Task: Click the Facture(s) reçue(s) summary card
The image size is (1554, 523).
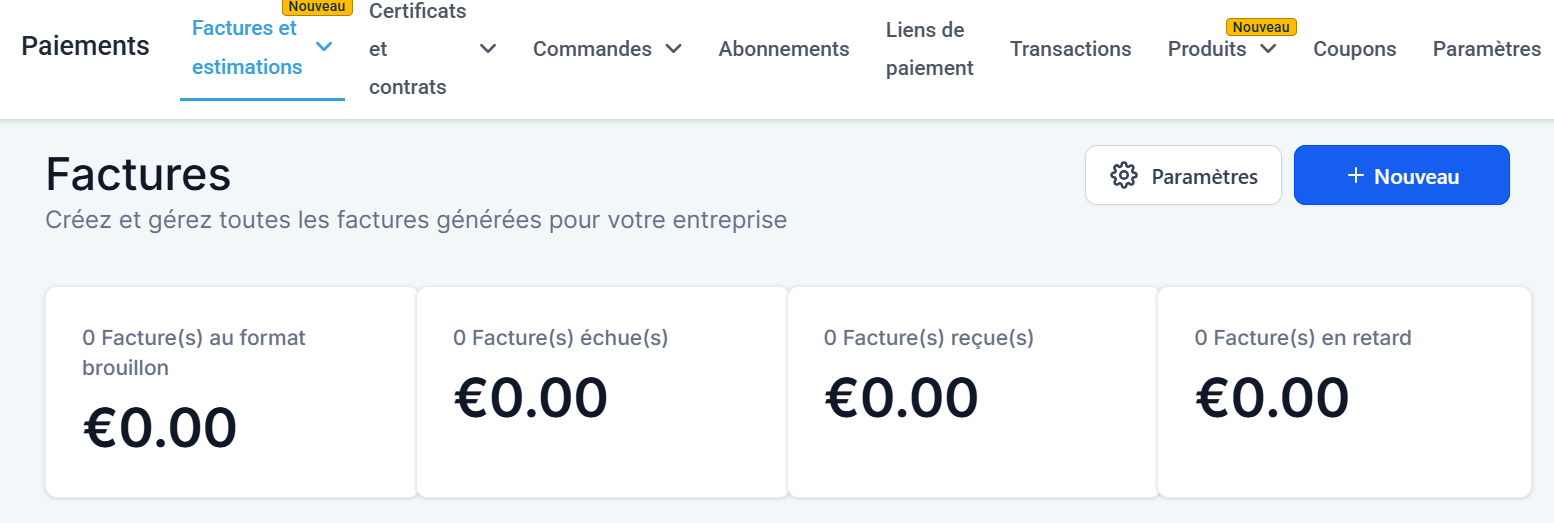Action: pyautogui.click(x=972, y=391)
